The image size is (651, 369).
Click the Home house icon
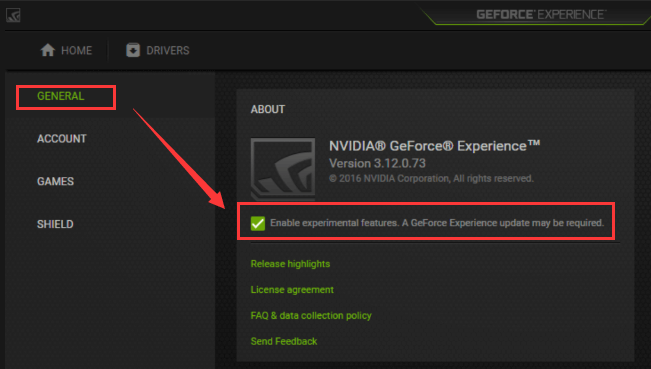pos(48,50)
